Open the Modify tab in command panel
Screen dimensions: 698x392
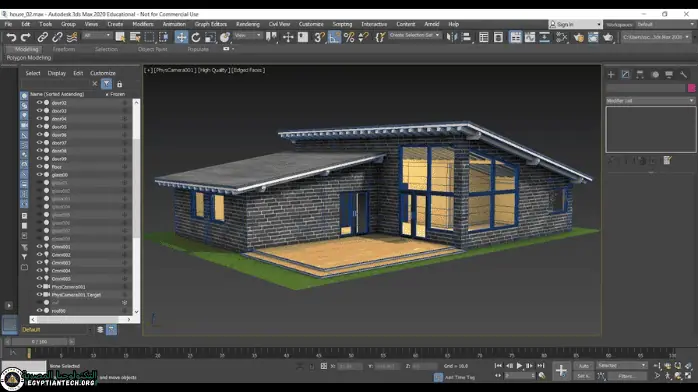click(625, 75)
